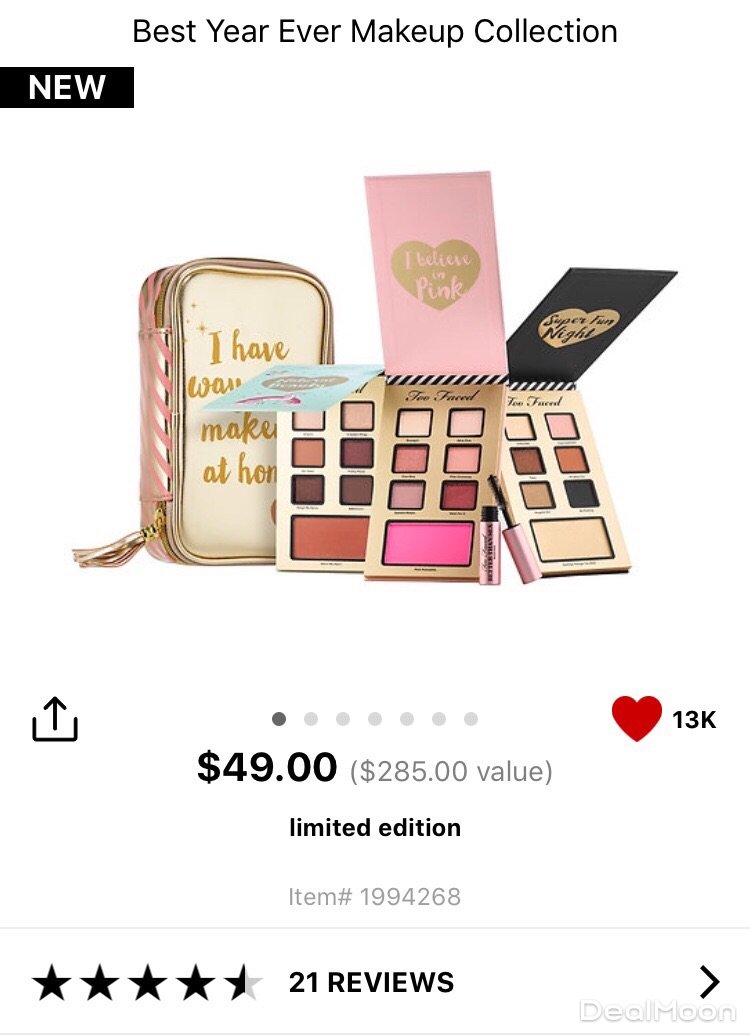Open the 21 REVIEWS link
The image size is (750, 1035).
pos(371,982)
